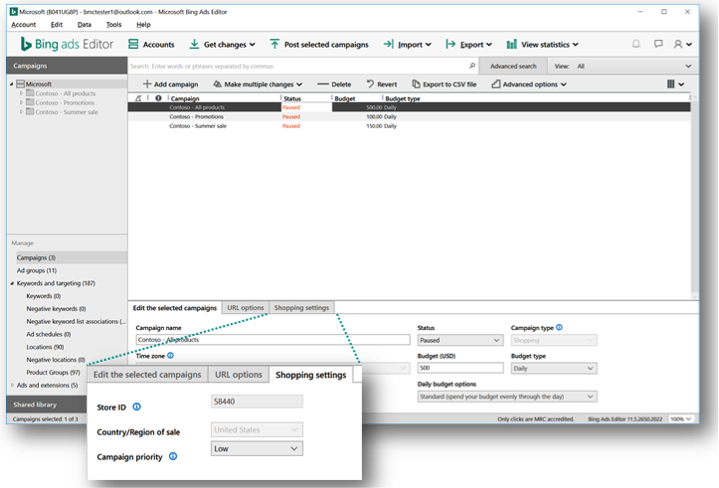
Task: Open the Accounts view
Action: [151, 44]
